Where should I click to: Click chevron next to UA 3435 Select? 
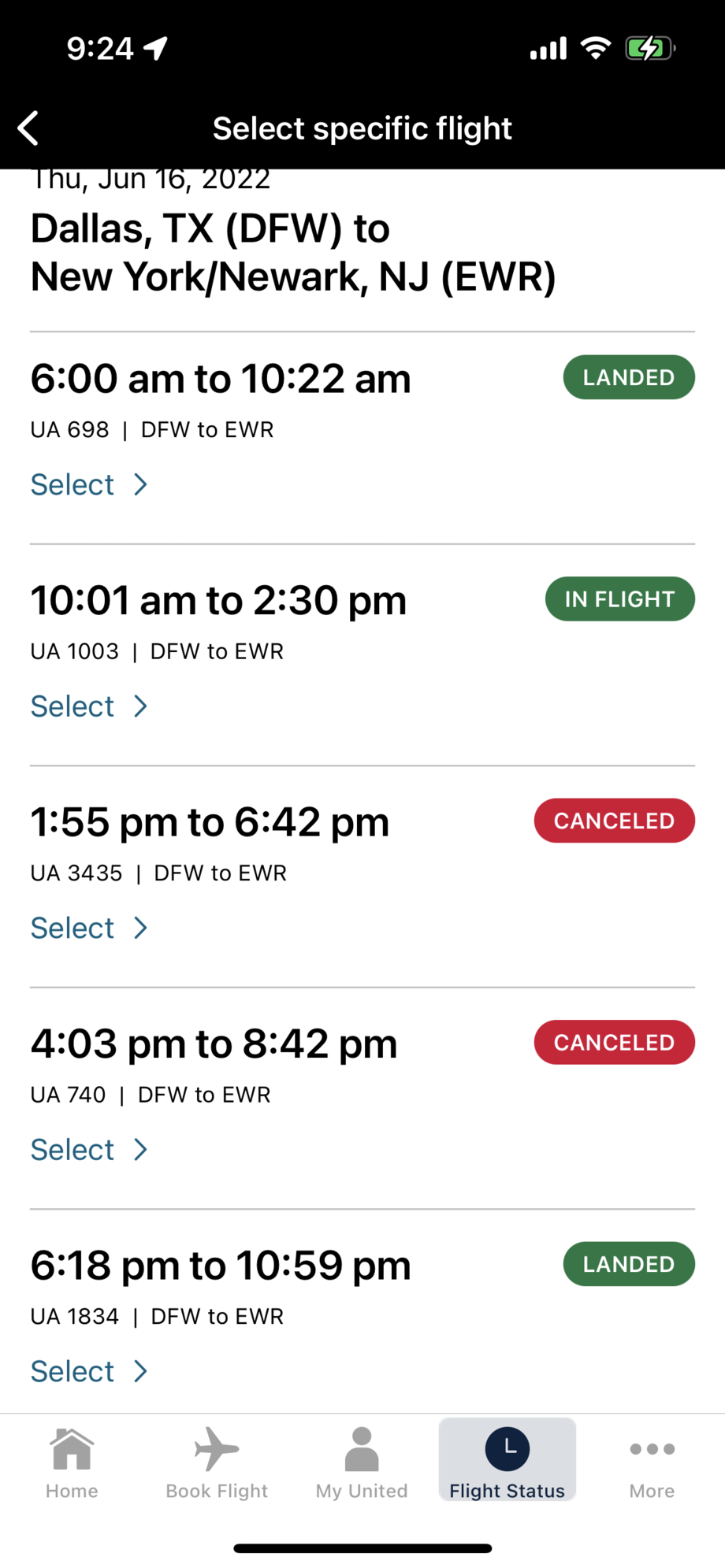141,928
